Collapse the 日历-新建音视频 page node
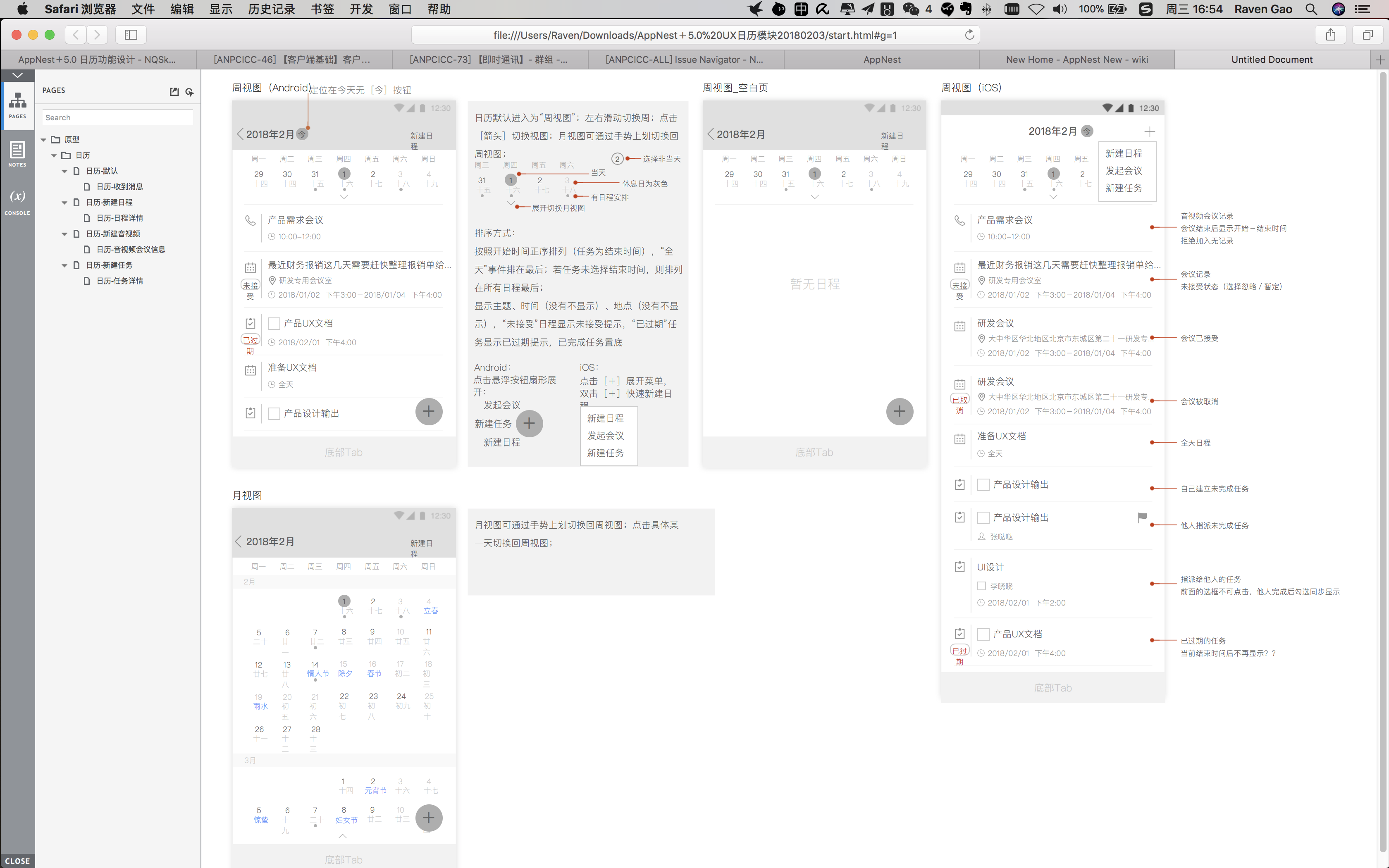Screen dimensions: 1389x868 [x=65, y=234]
